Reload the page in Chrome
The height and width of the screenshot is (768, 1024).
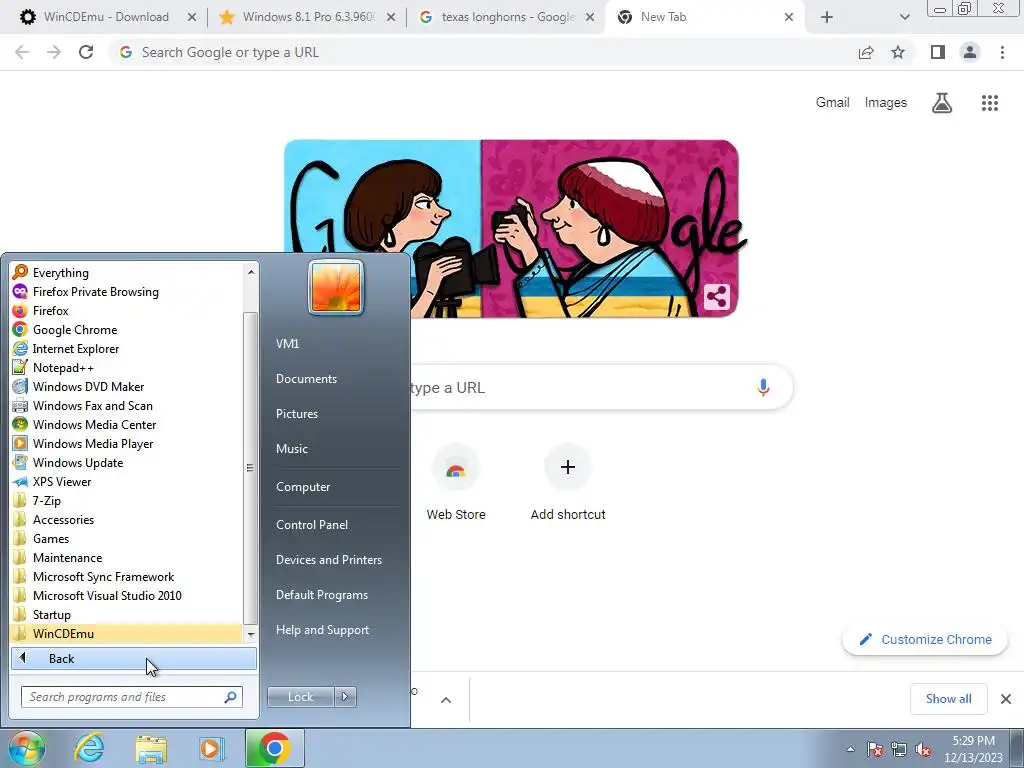tap(86, 52)
